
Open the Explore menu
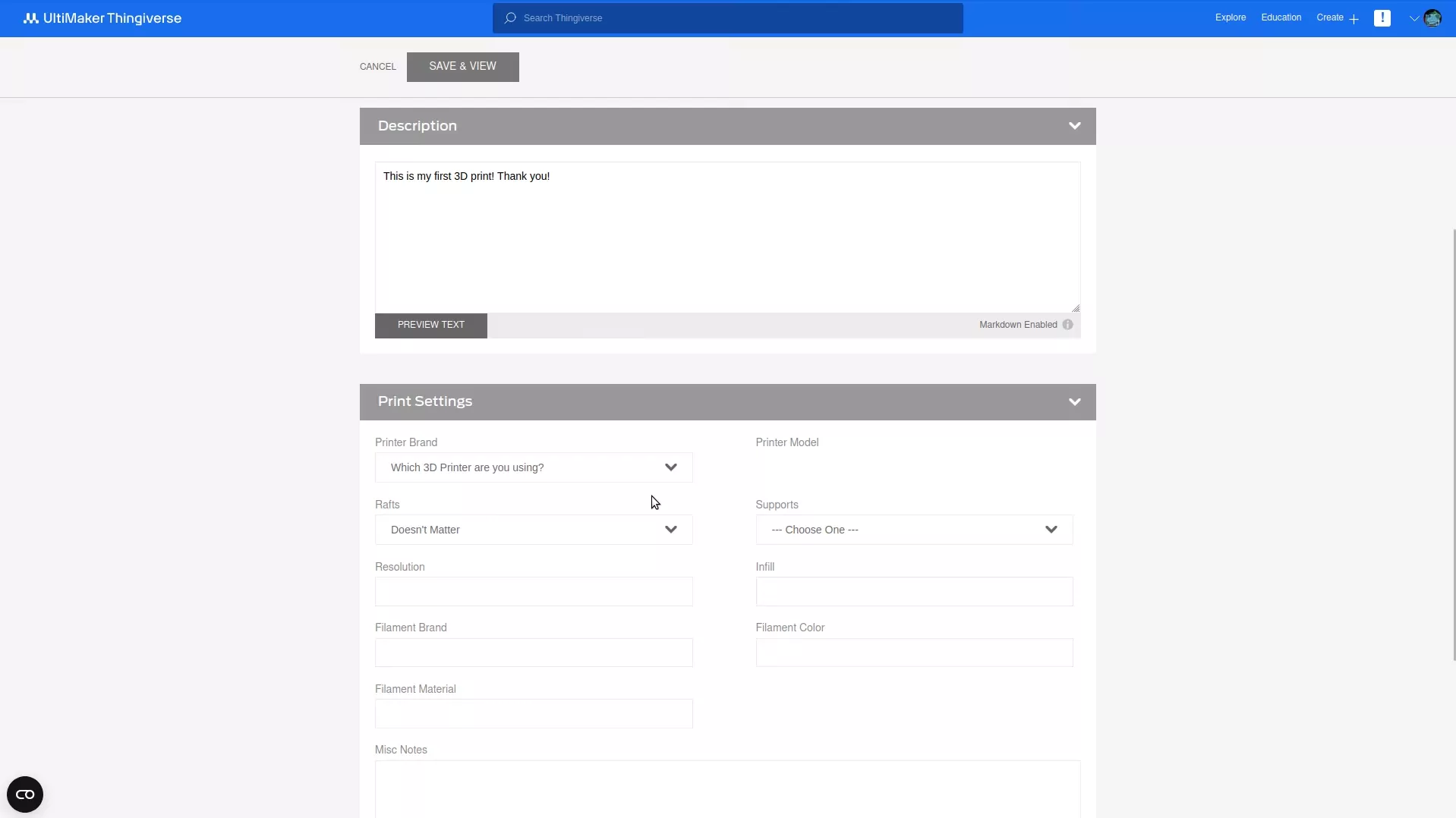[1230, 17]
